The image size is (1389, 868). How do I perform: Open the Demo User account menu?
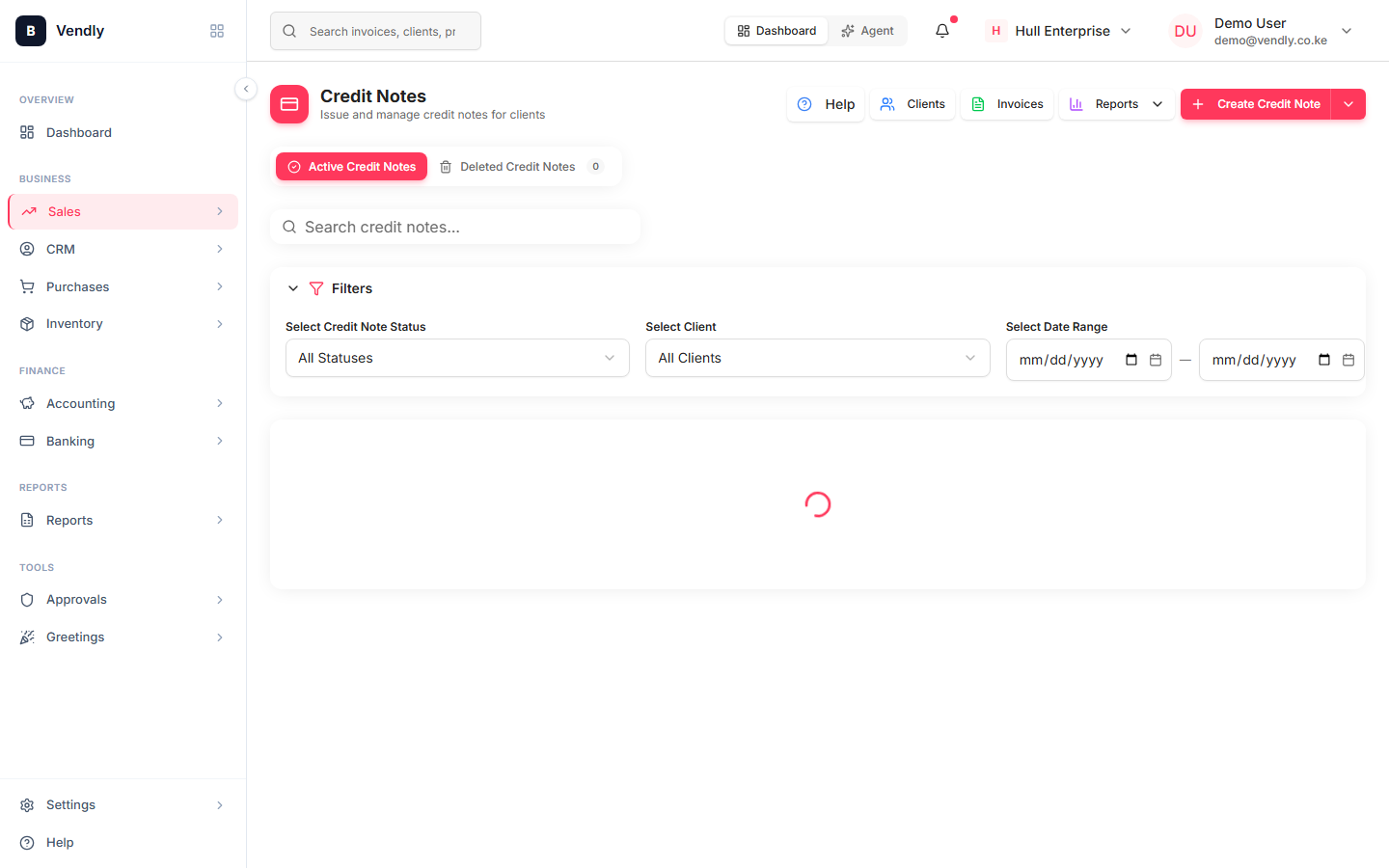[x=1262, y=31]
